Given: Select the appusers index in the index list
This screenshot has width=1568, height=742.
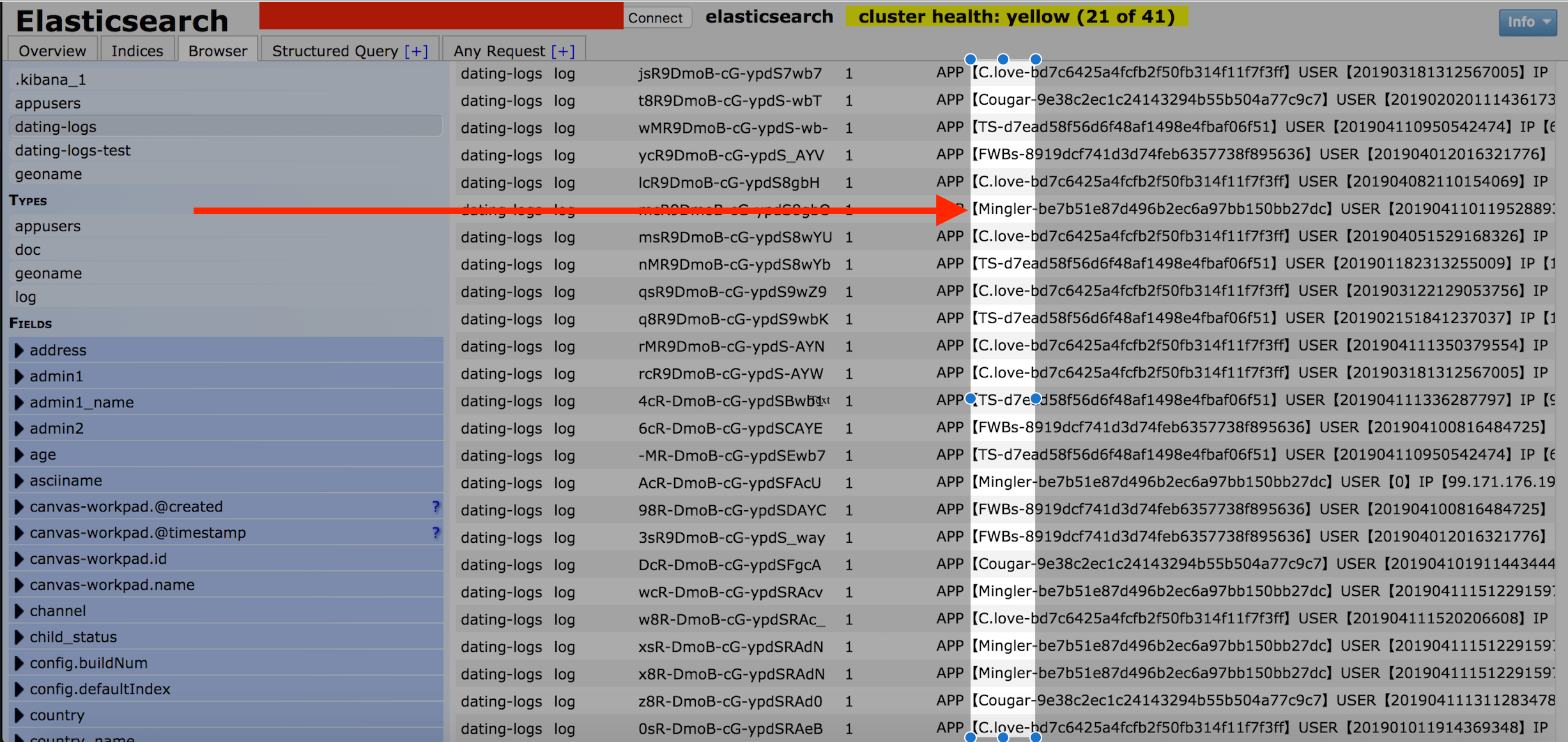Looking at the screenshot, I should click(x=226, y=103).
